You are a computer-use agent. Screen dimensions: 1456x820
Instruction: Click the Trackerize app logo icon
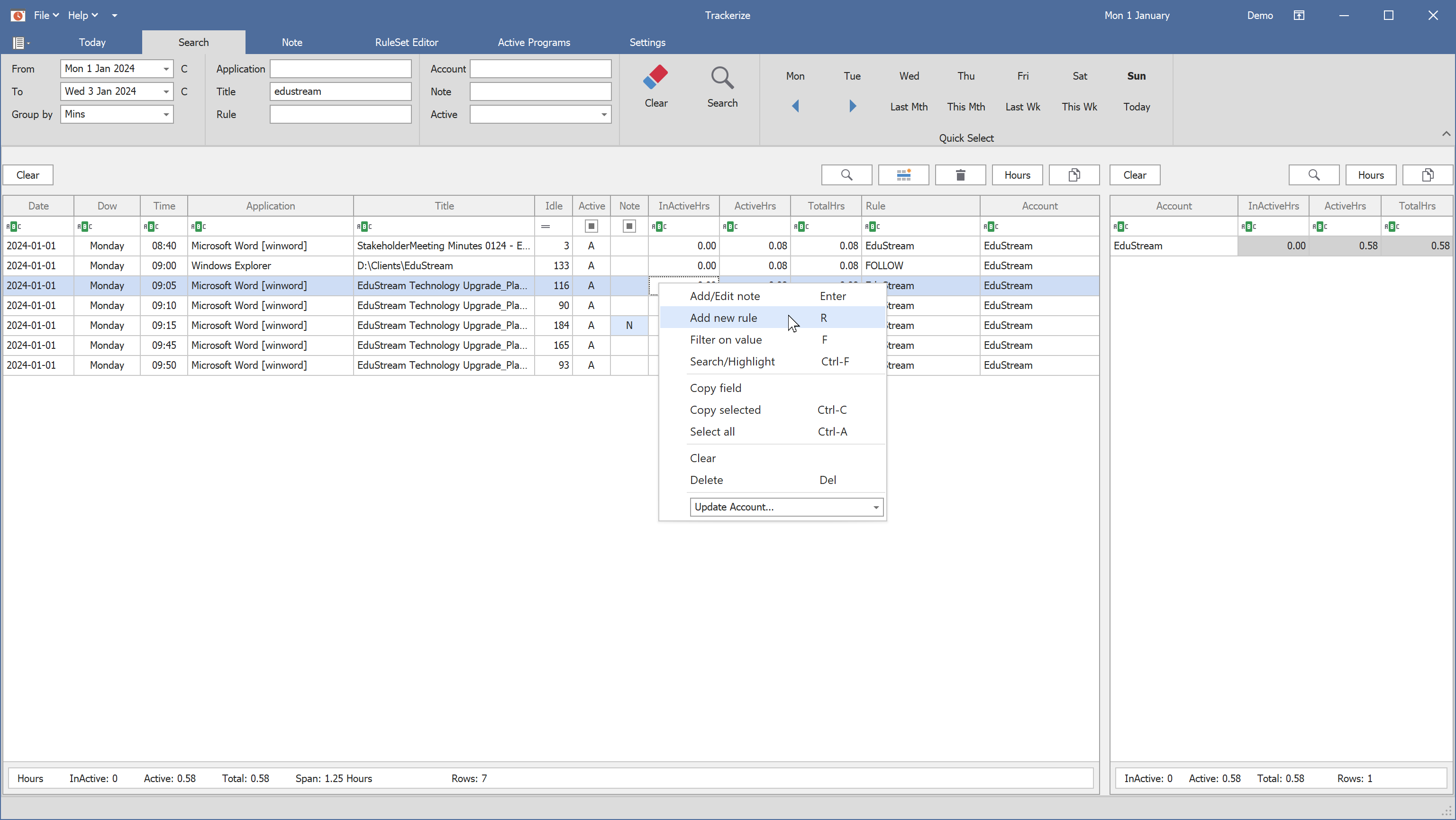(18, 15)
